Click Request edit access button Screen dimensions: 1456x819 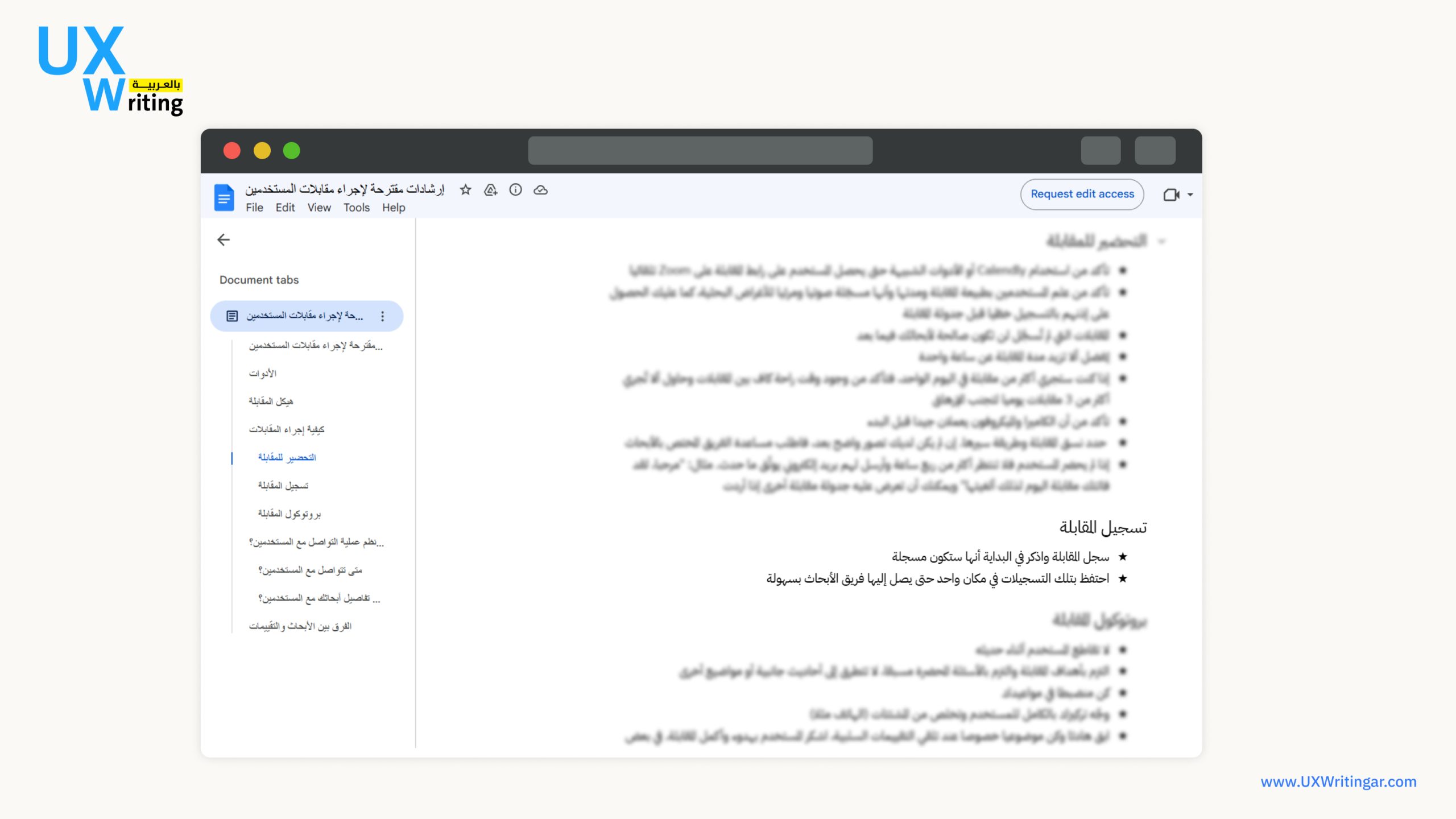(1082, 194)
